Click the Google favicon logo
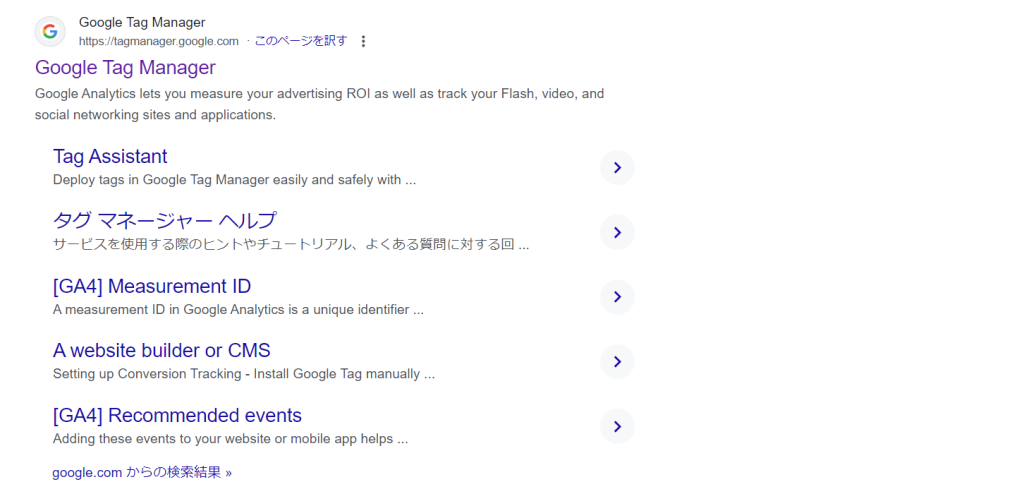This screenshot has width=1024, height=494. pyautogui.click(x=50, y=31)
